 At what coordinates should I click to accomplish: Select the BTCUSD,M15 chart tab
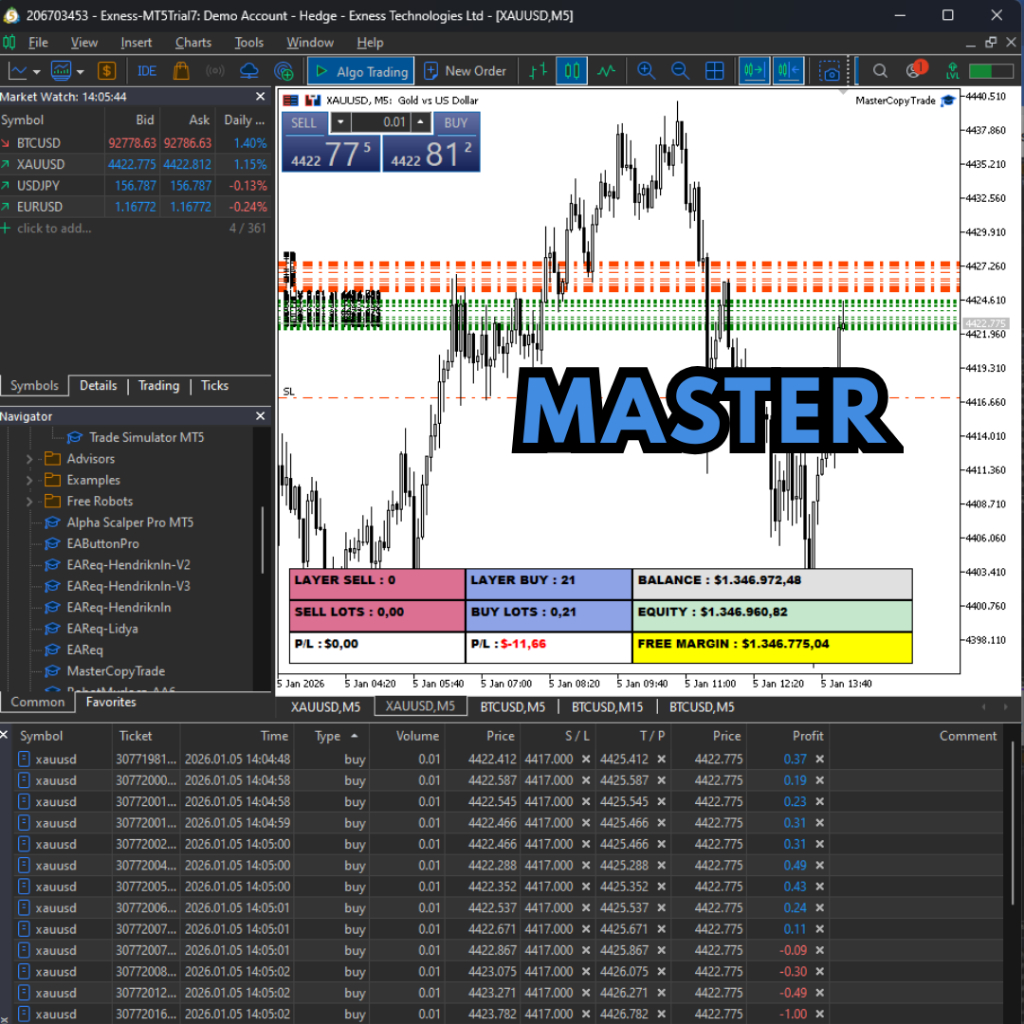pos(607,707)
